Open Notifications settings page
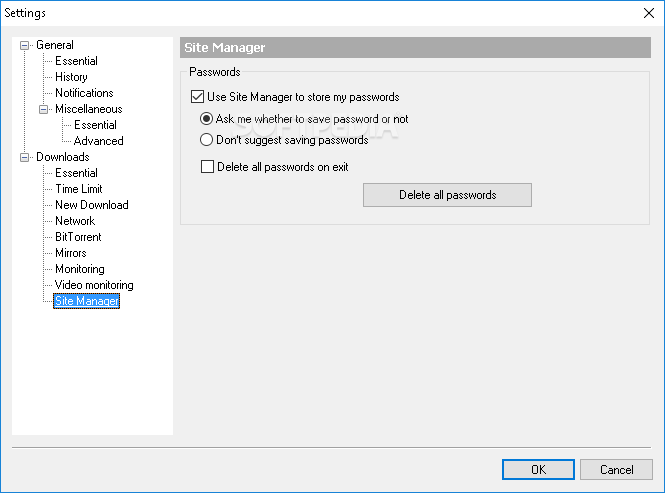 [x=84, y=93]
